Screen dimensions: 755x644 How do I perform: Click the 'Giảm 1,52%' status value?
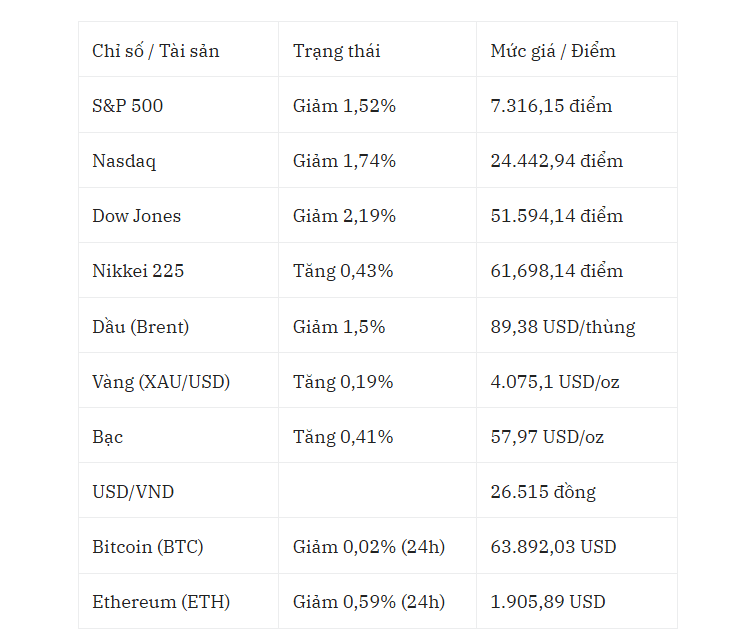344,105
